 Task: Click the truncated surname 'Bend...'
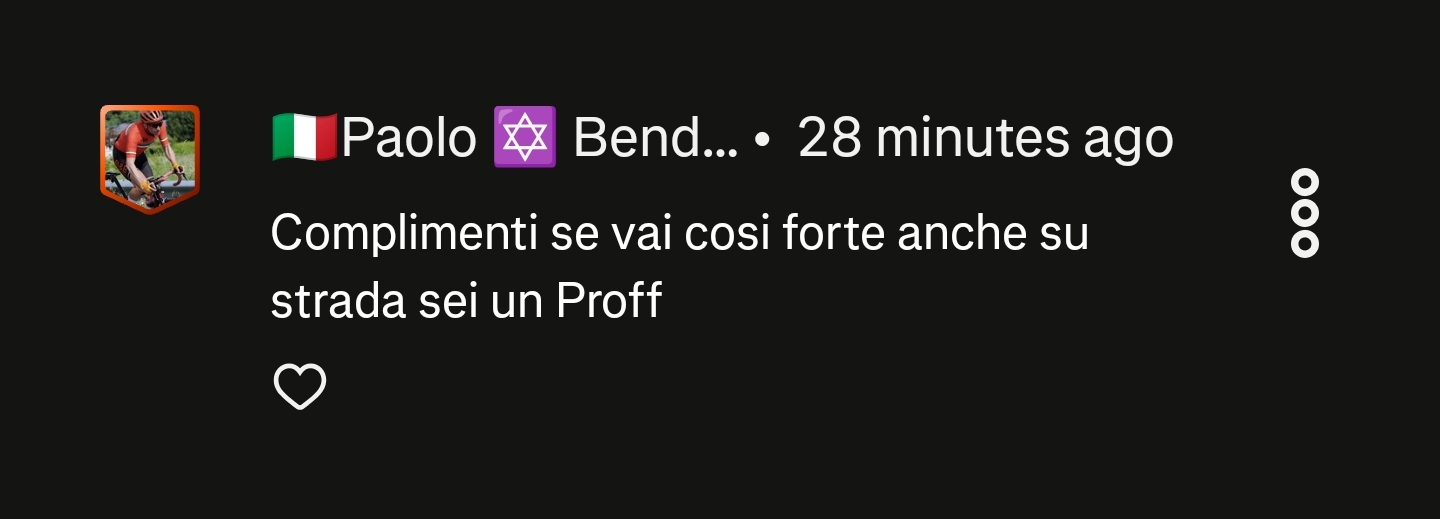656,139
